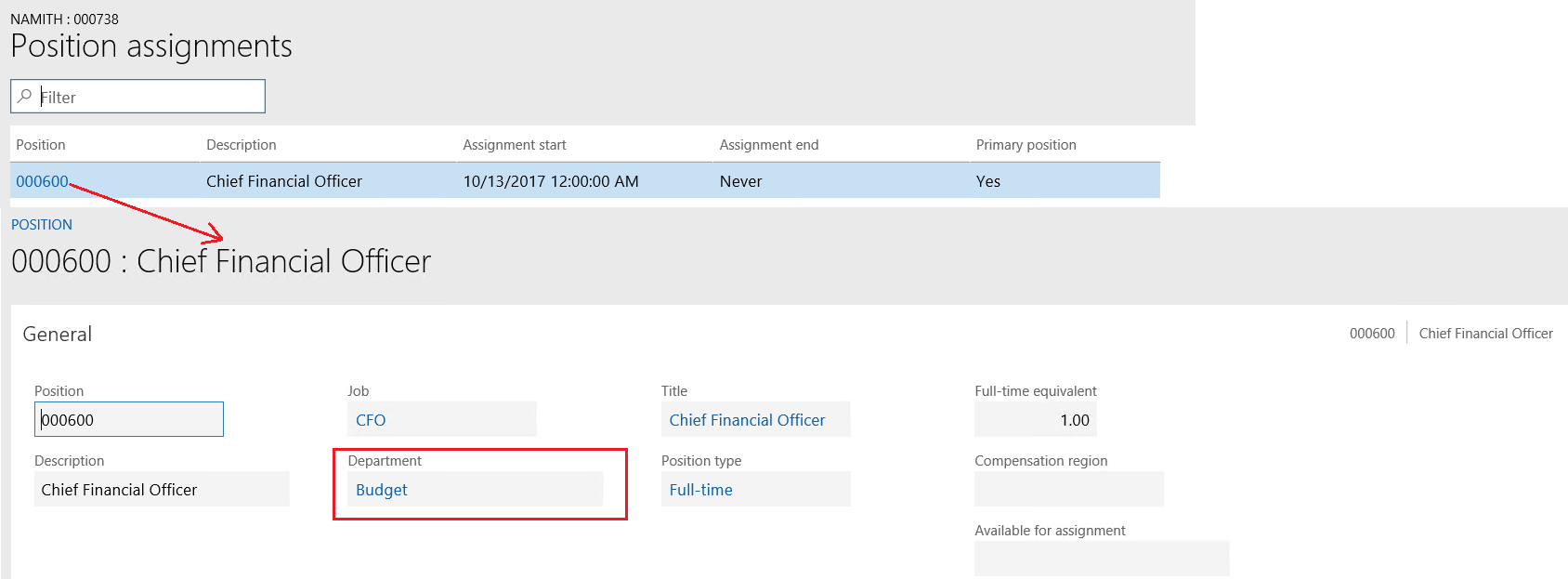
Task: Open the Full-time position type link
Action: [x=700, y=490]
